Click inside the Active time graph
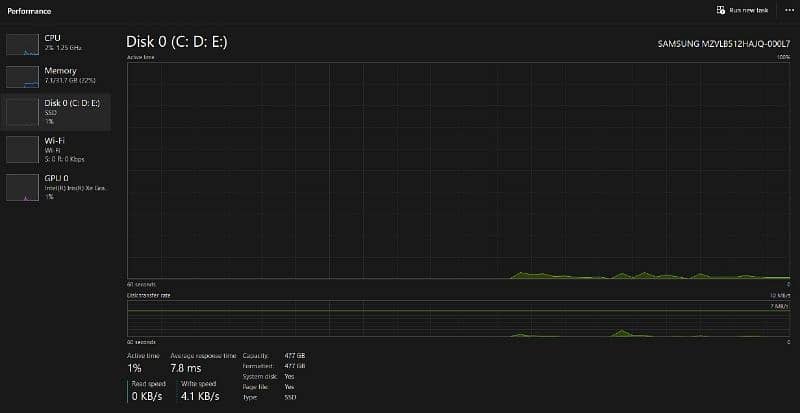Viewport: 800px width, 413px height. (458, 170)
